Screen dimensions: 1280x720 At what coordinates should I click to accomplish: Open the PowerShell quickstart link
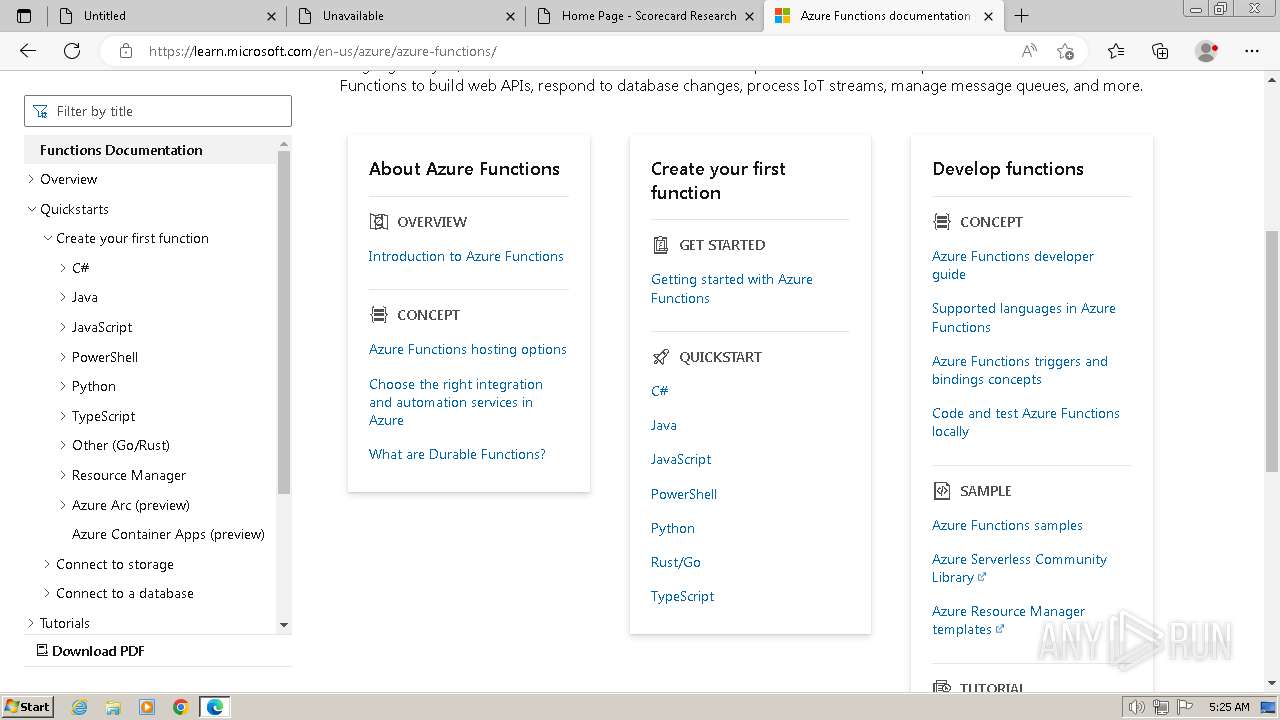[x=684, y=494]
